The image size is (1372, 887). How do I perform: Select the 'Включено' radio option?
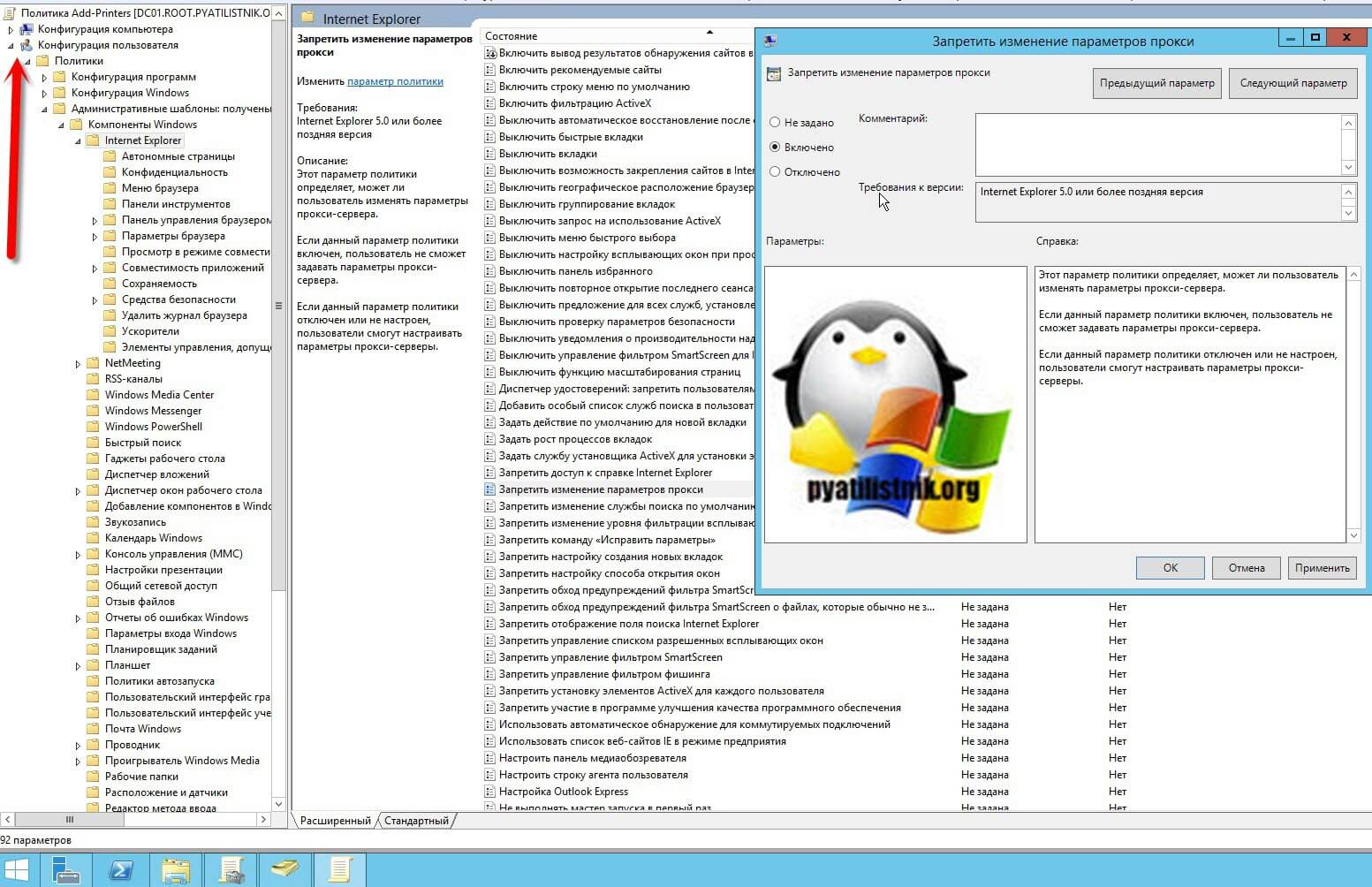[x=775, y=148]
